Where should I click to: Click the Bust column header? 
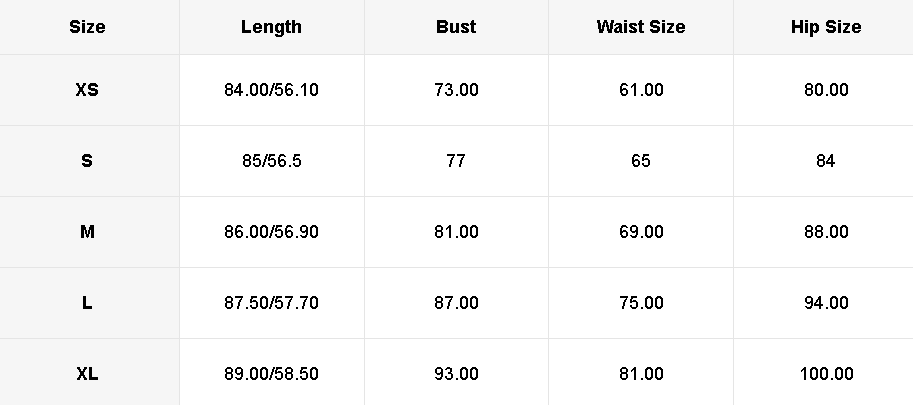[x=456, y=27]
